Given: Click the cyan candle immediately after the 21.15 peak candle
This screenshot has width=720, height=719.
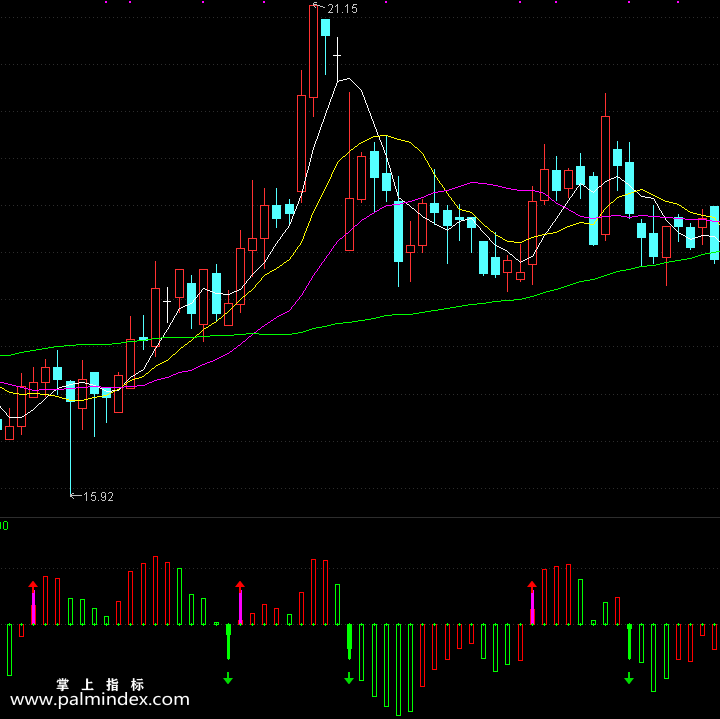Looking at the screenshot, I should [x=326, y=46].
